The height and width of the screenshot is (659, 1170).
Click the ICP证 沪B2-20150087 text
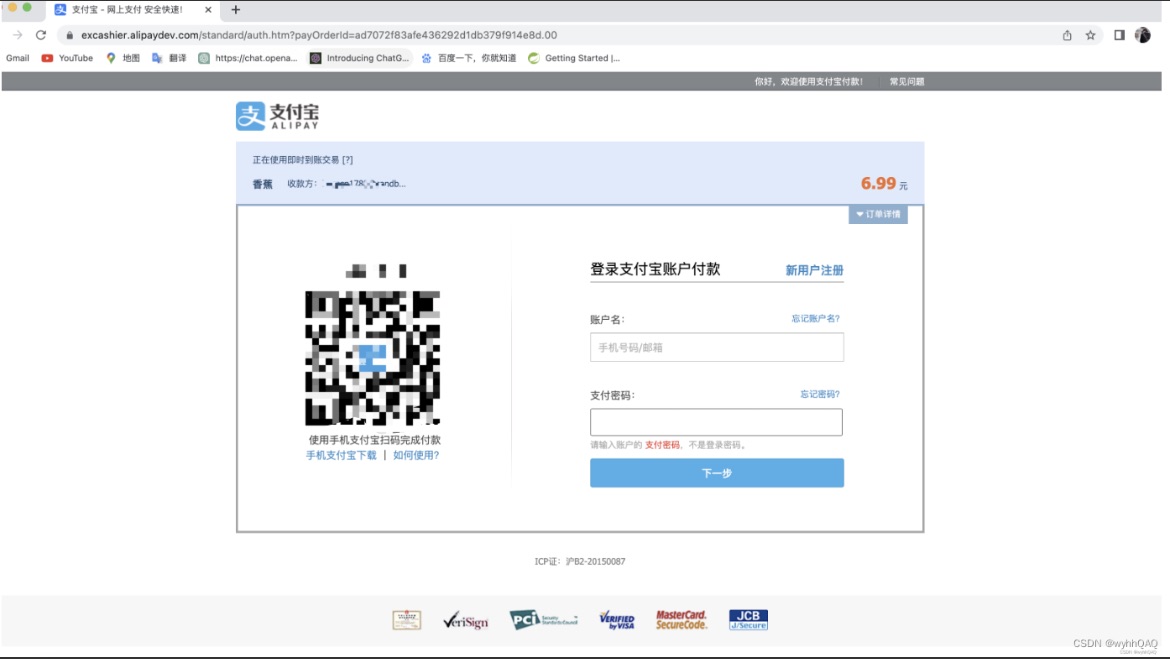tap(580, 561)
